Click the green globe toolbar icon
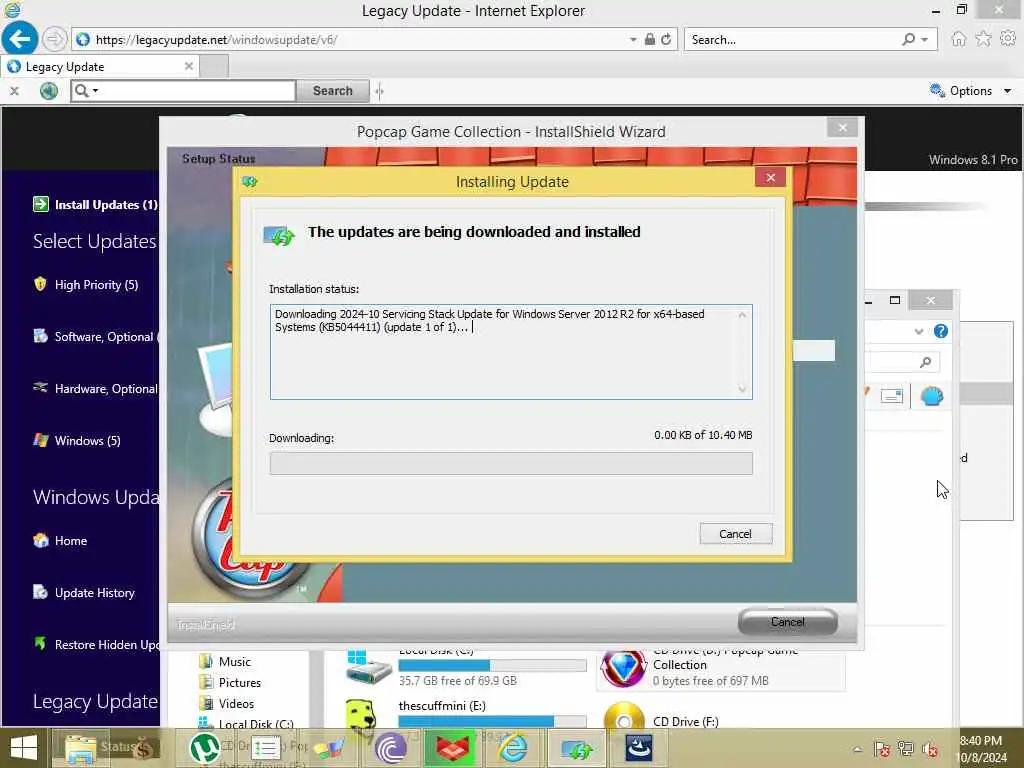The image size is (1024, 768). click(48, 91)
